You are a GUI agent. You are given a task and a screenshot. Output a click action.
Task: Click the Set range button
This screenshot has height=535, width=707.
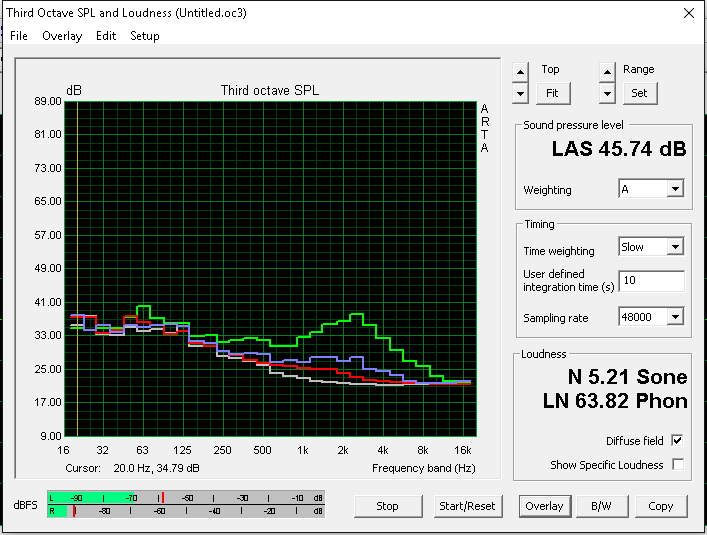(x=640, y=93)
